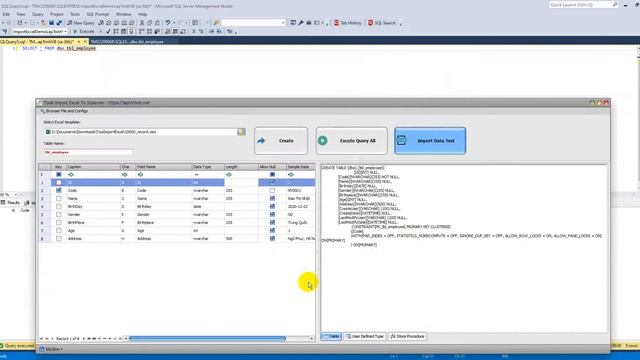This screenshot has height=360, width=640.
Task: Uncheck Allow Null for the Age row
Action: 272,231
